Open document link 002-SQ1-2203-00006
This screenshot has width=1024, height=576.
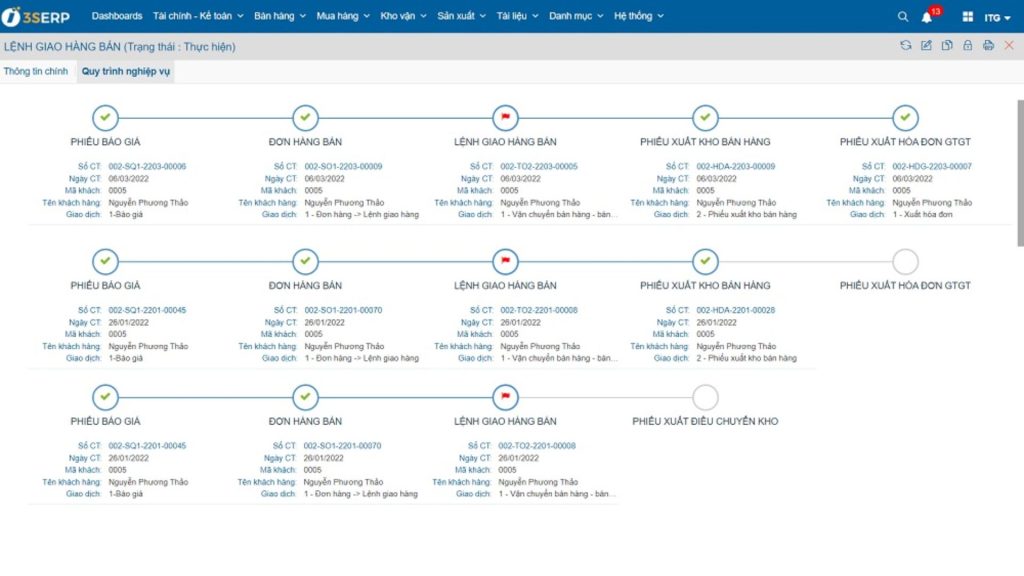(147, 167)
